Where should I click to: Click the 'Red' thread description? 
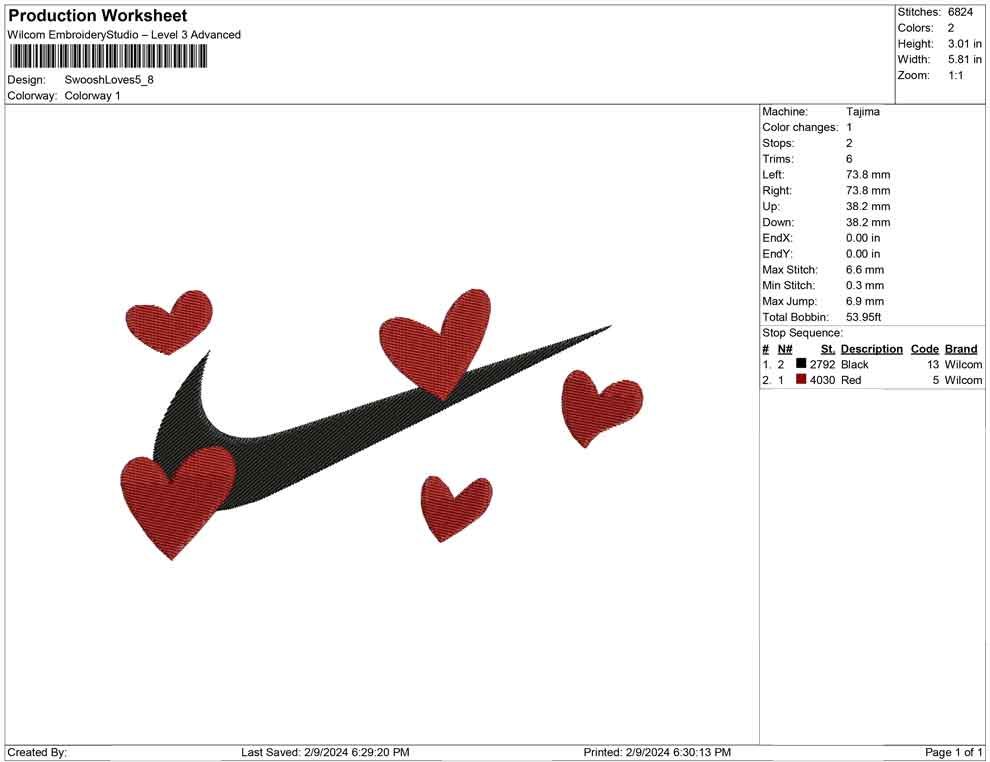tap(850, 380)
